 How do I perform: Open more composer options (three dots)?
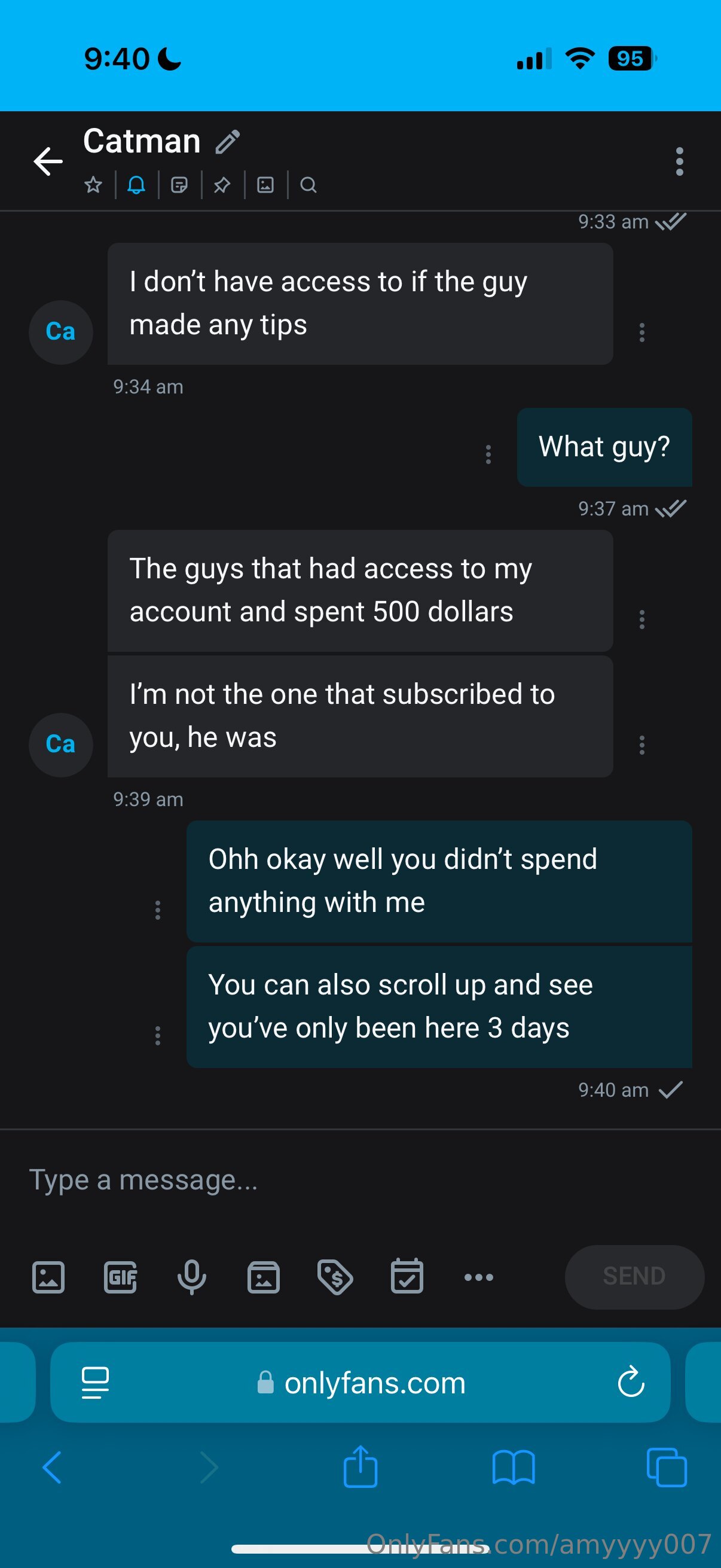pyautogui.click(x=479, y=1276)
